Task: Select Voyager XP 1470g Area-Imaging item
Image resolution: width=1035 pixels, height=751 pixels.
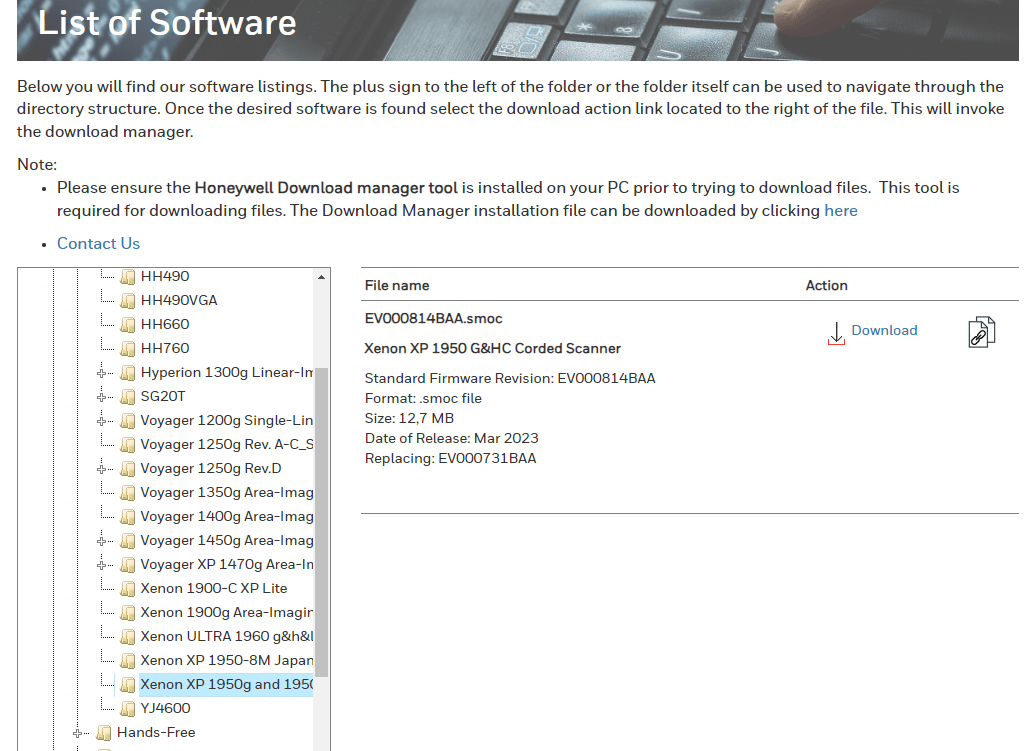Action: [x=226, y=564]
